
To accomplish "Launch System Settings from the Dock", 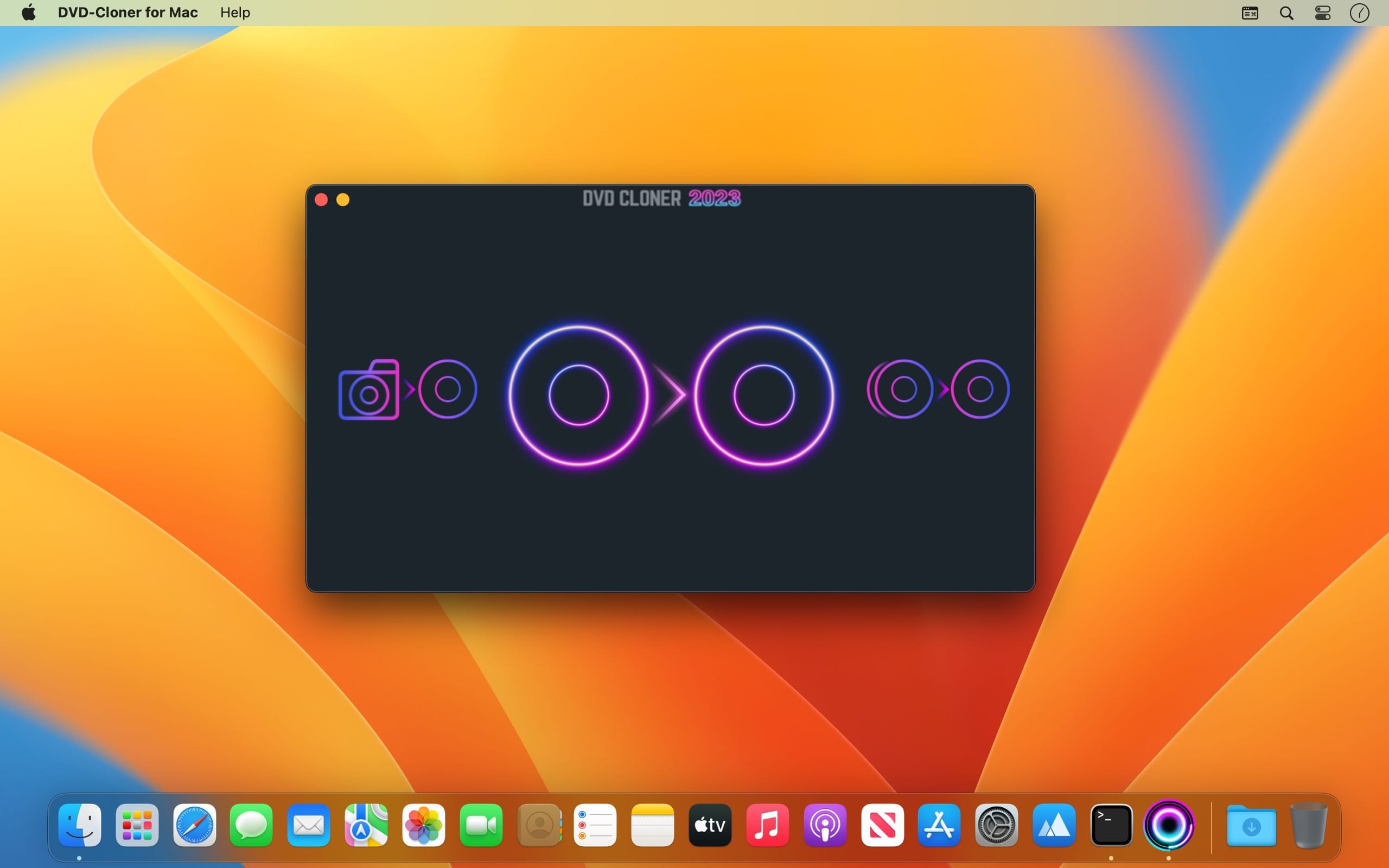I will coord(996,826).
